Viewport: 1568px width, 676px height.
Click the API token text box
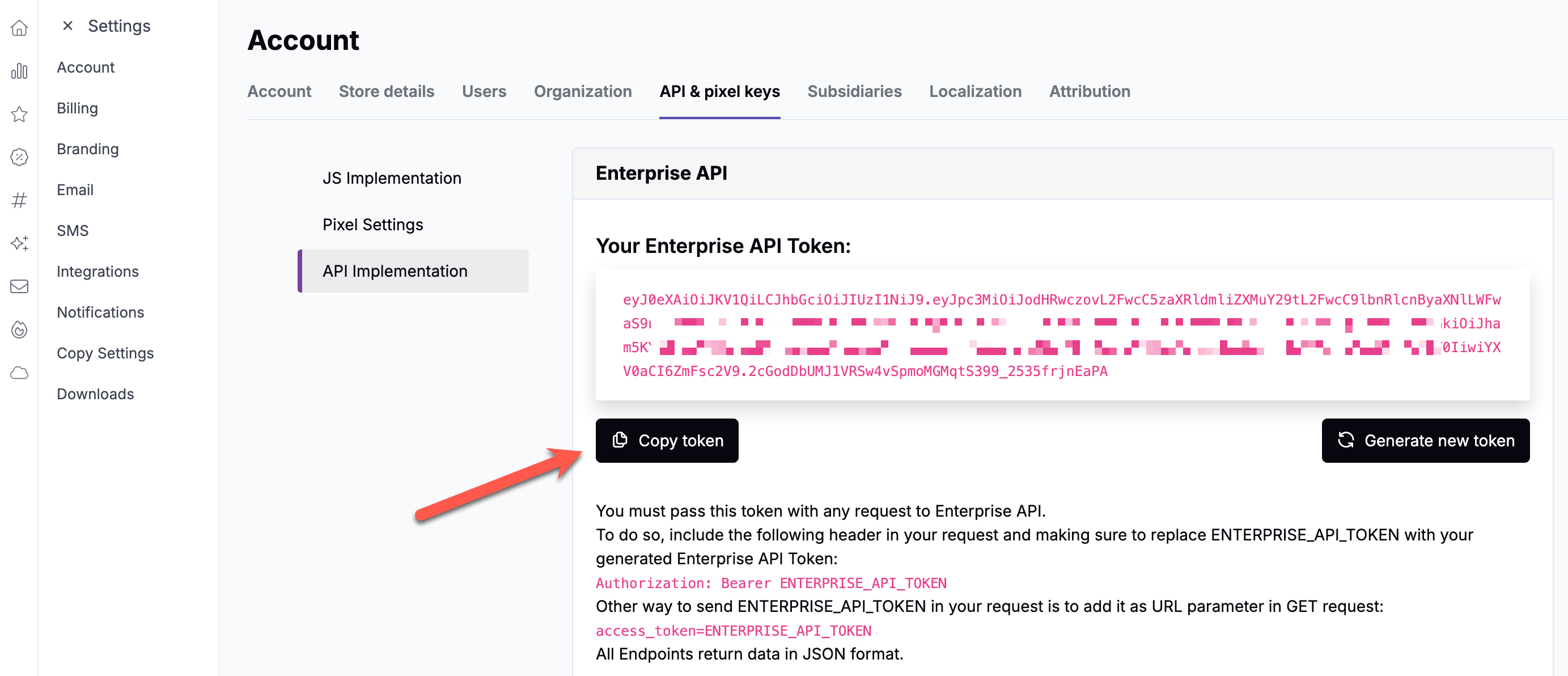pos(1062,335)
